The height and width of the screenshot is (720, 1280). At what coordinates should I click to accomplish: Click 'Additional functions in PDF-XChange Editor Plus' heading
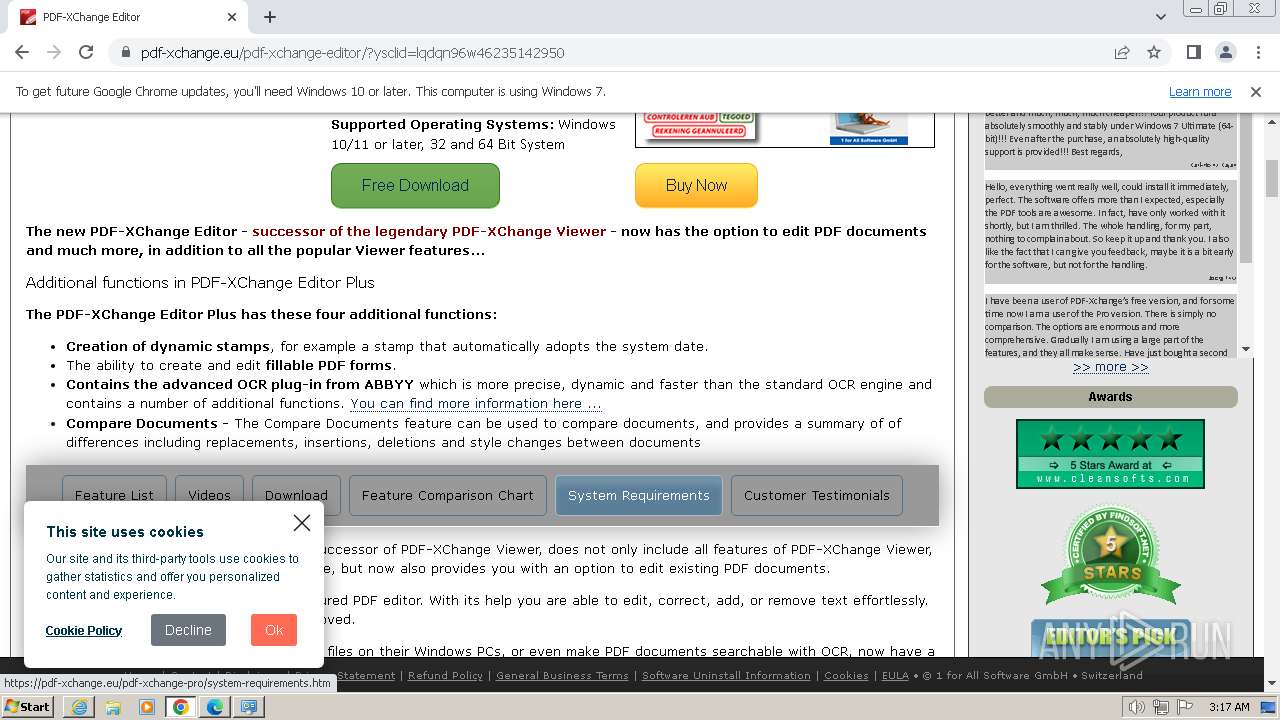pyautogui.click(x=200, y=282)
